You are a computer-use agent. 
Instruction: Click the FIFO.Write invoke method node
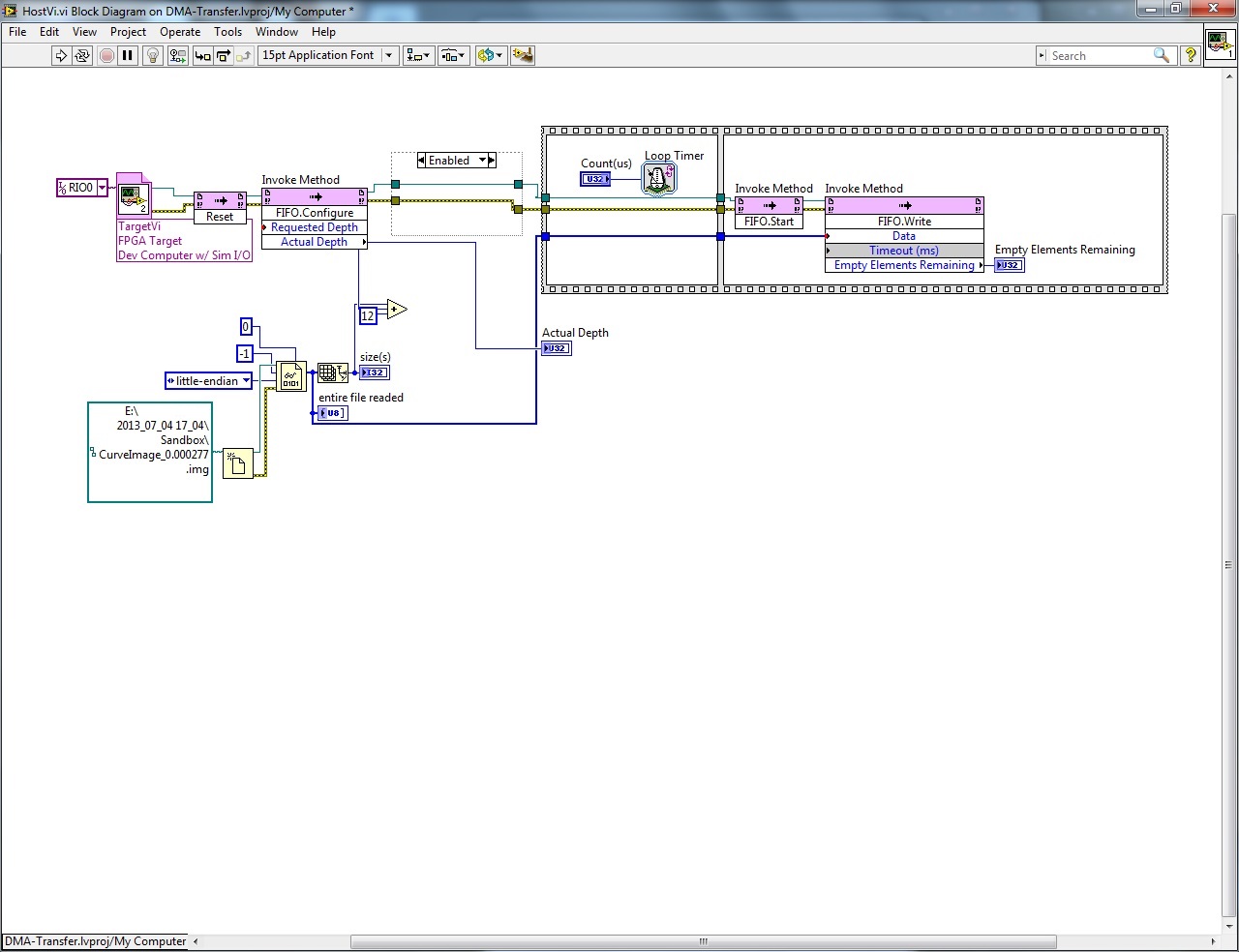[x=904, y=222]
